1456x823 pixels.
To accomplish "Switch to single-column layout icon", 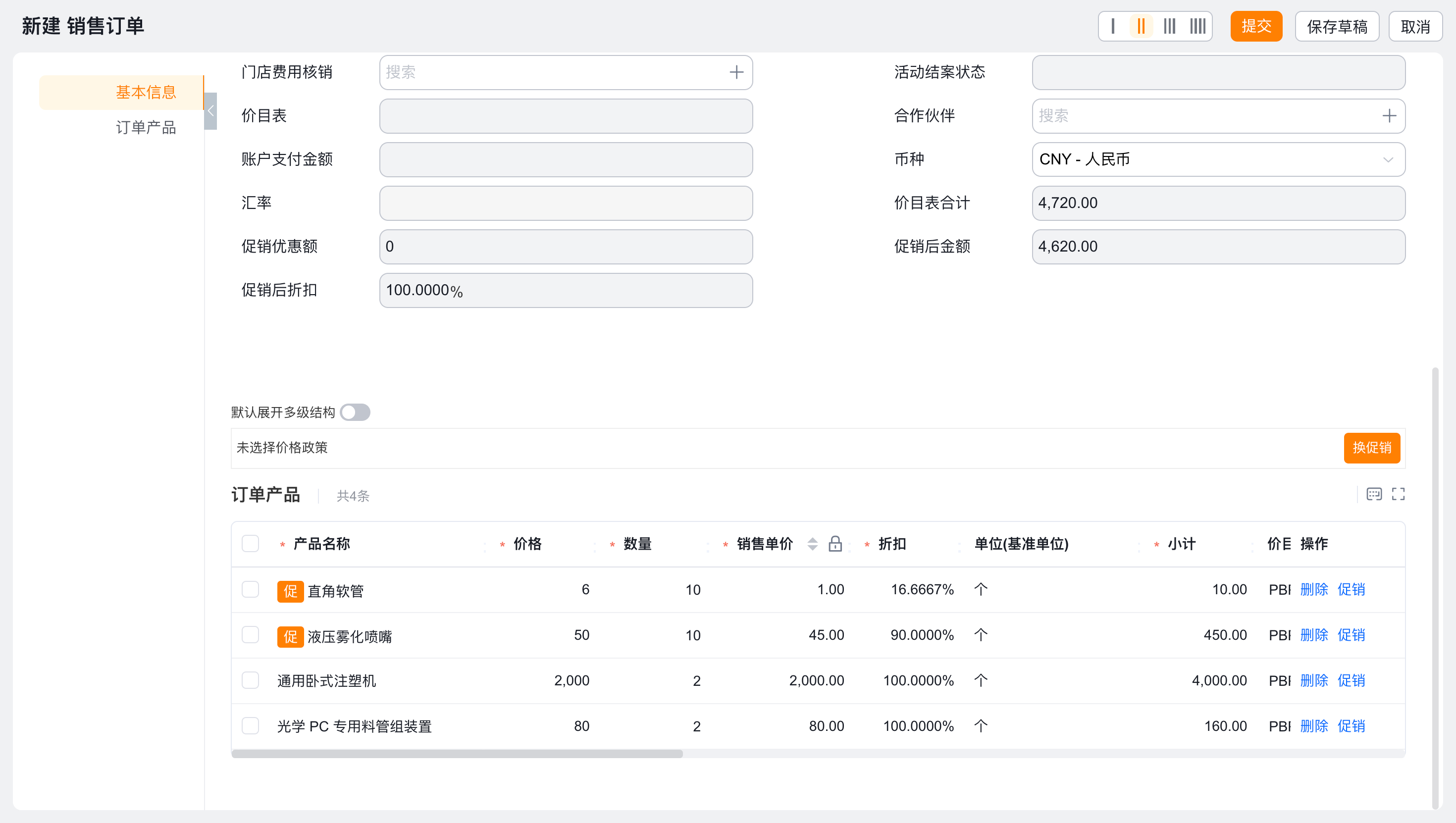I will coord(1113,26).
